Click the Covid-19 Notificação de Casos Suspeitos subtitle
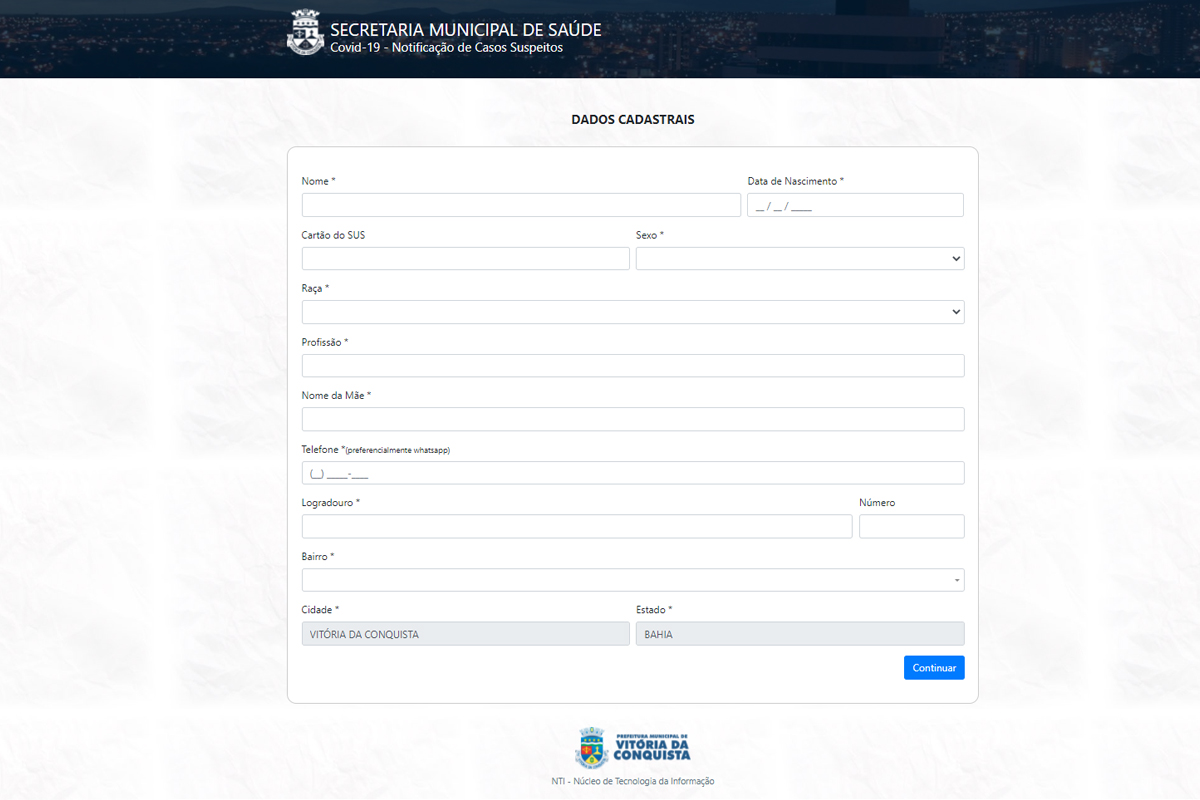This screenshot has width=1200, height=800. click(446, 48)
